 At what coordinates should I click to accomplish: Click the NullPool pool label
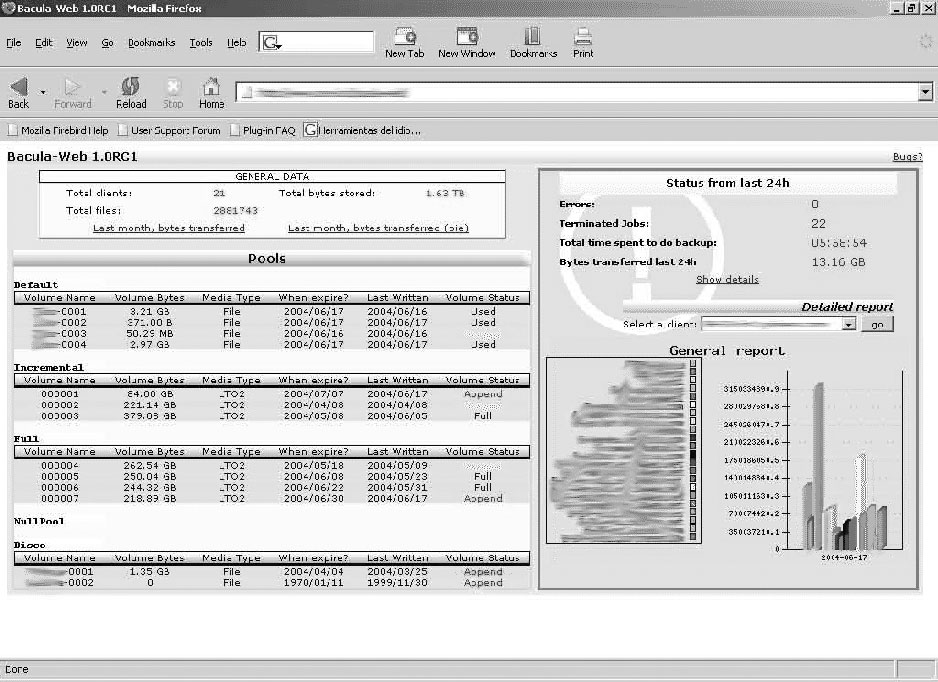pyautogui.click(x=38, y=521)
